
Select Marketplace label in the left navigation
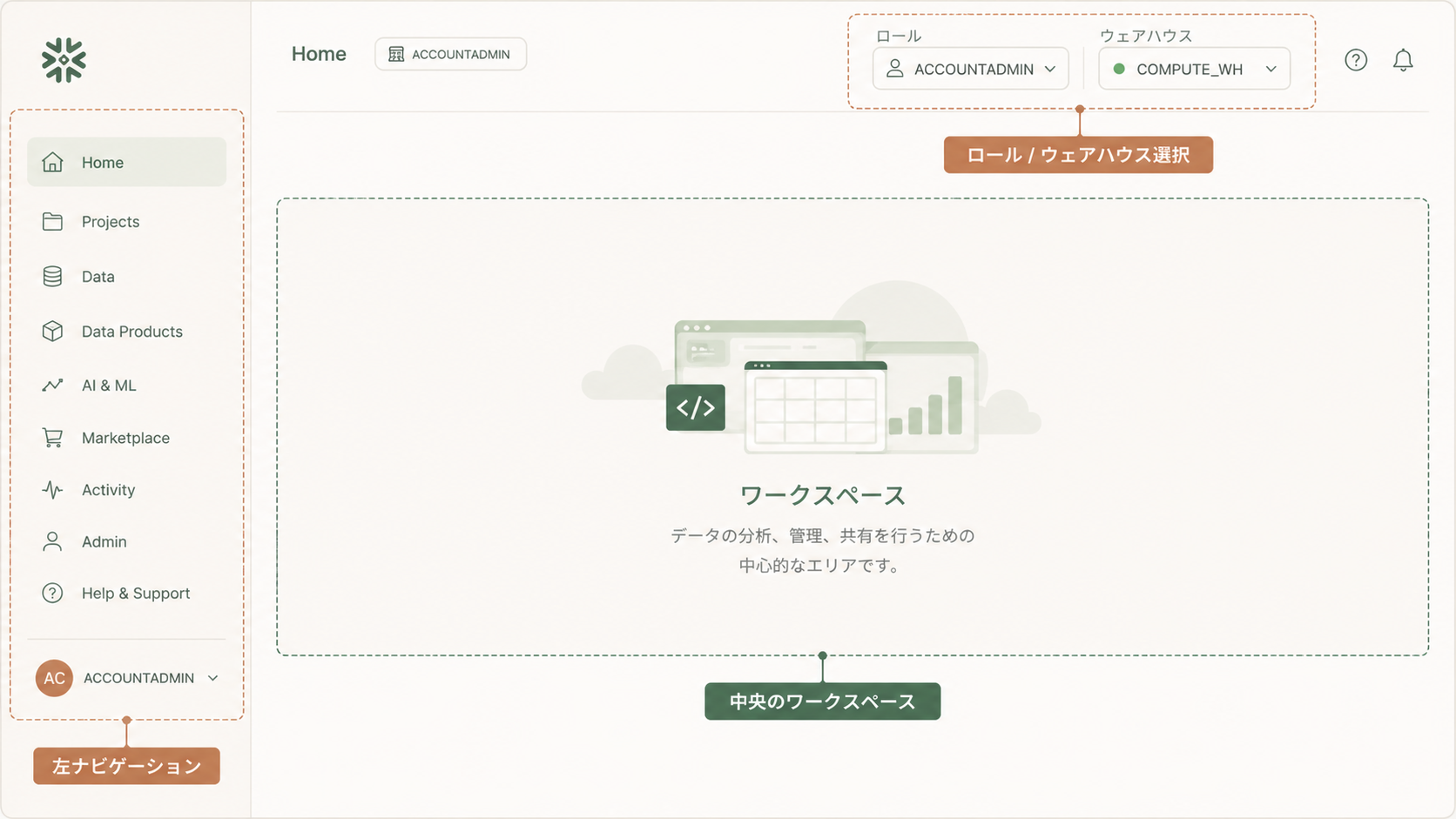(125, 438)
